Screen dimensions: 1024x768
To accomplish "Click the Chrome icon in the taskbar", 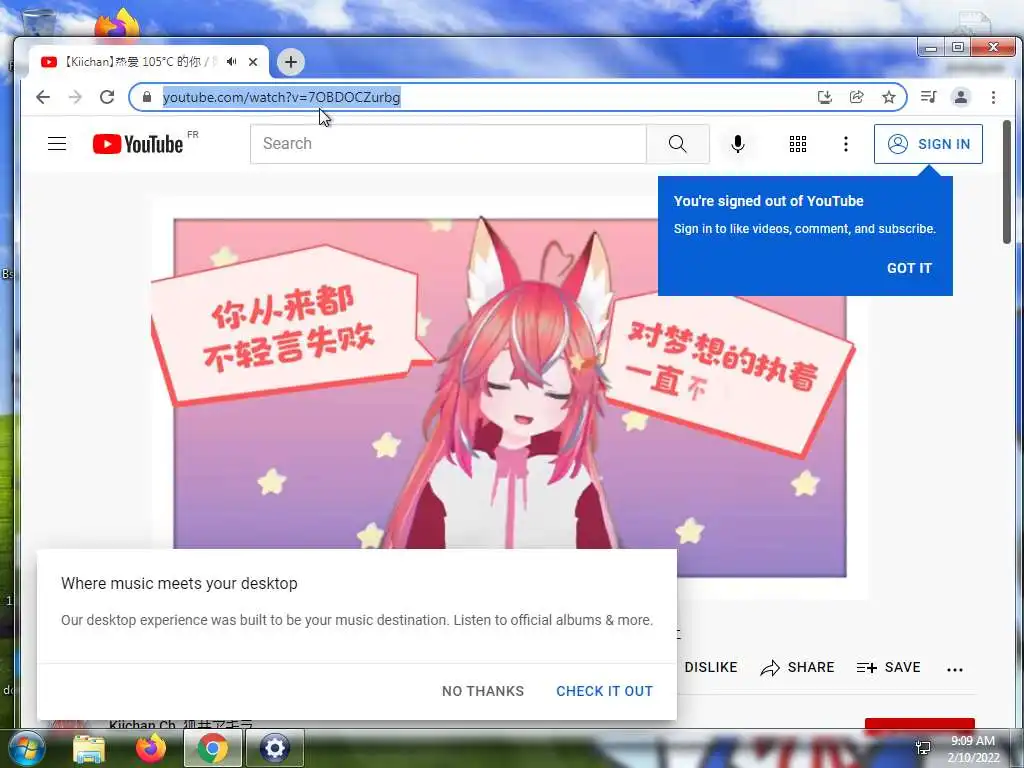I will (212, 749).
